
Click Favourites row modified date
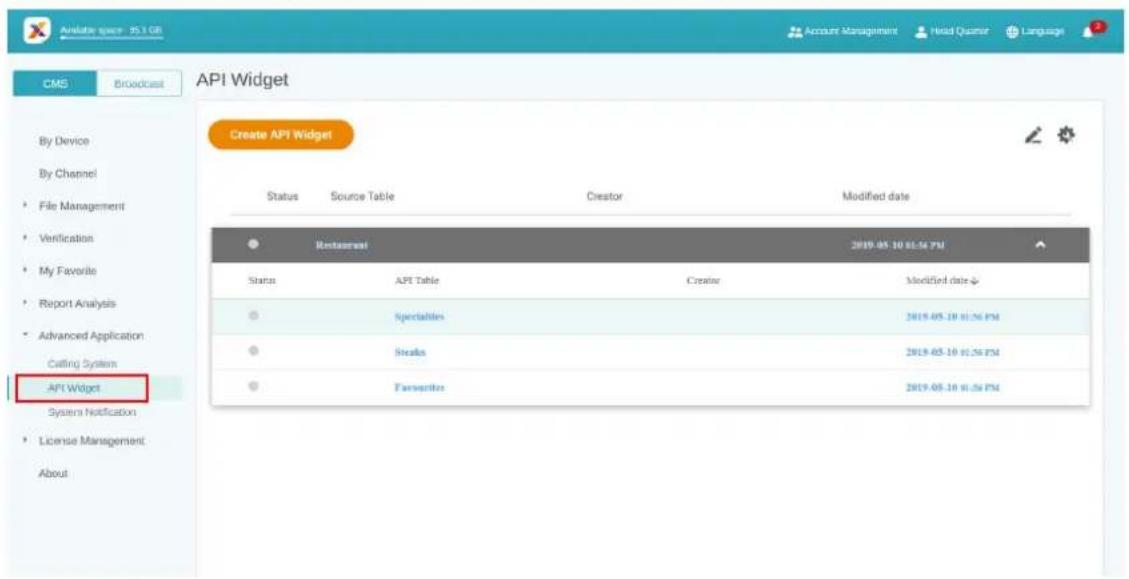click(x=953, y=387)
